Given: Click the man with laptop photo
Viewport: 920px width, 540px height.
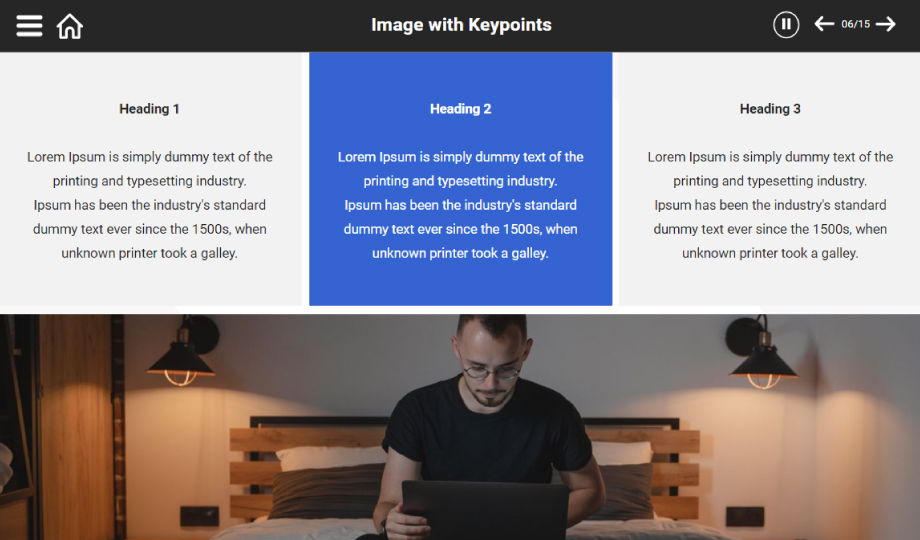Looking at the screenshot, I should coord(460,427).
